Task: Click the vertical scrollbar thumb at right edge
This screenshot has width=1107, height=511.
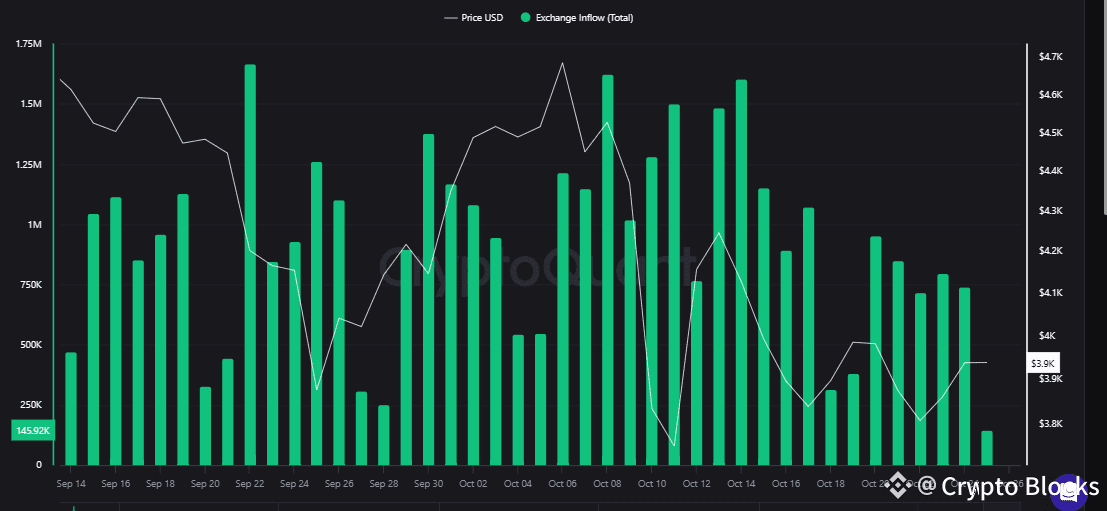Action: (x=1105, y=106)
